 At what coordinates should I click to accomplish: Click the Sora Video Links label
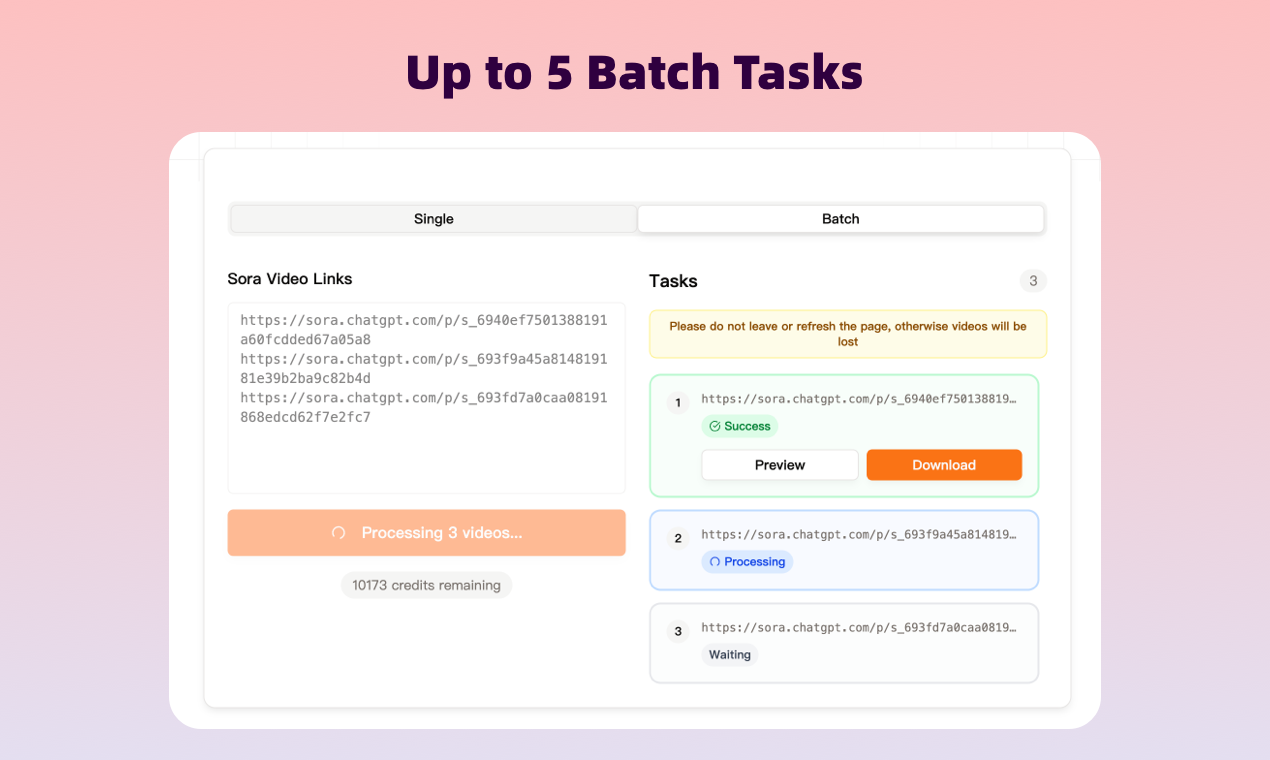click(x=290, y=279)
